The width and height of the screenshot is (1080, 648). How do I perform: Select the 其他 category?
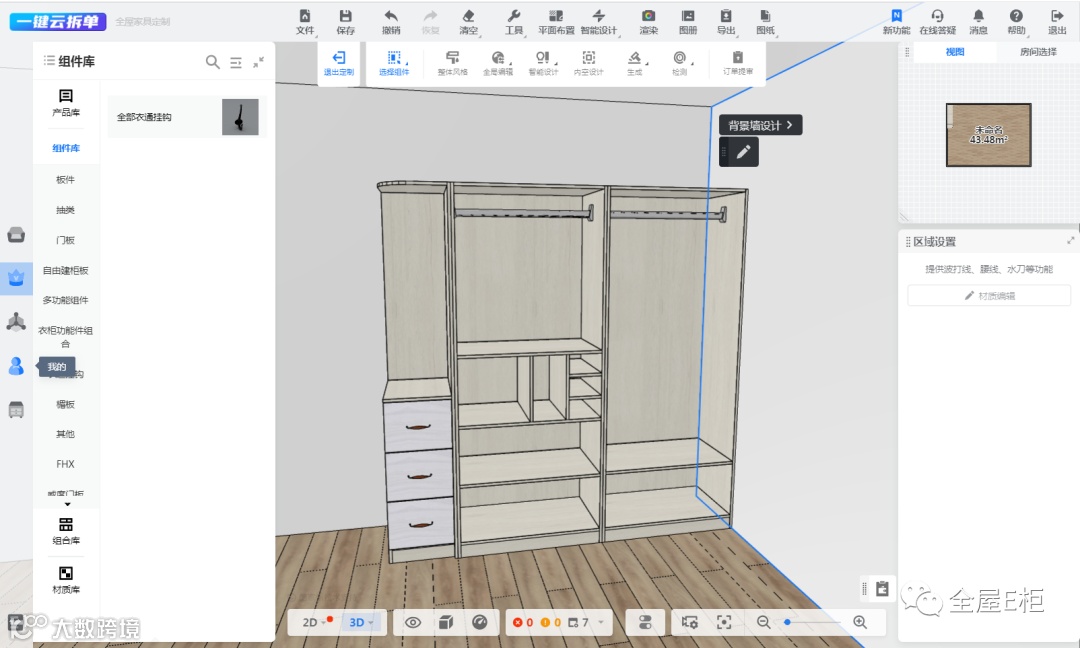(x=65, y=434)
